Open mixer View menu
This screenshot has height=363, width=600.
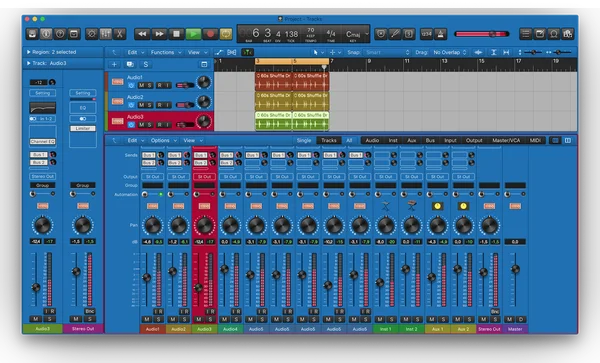[x=192, y=141]
